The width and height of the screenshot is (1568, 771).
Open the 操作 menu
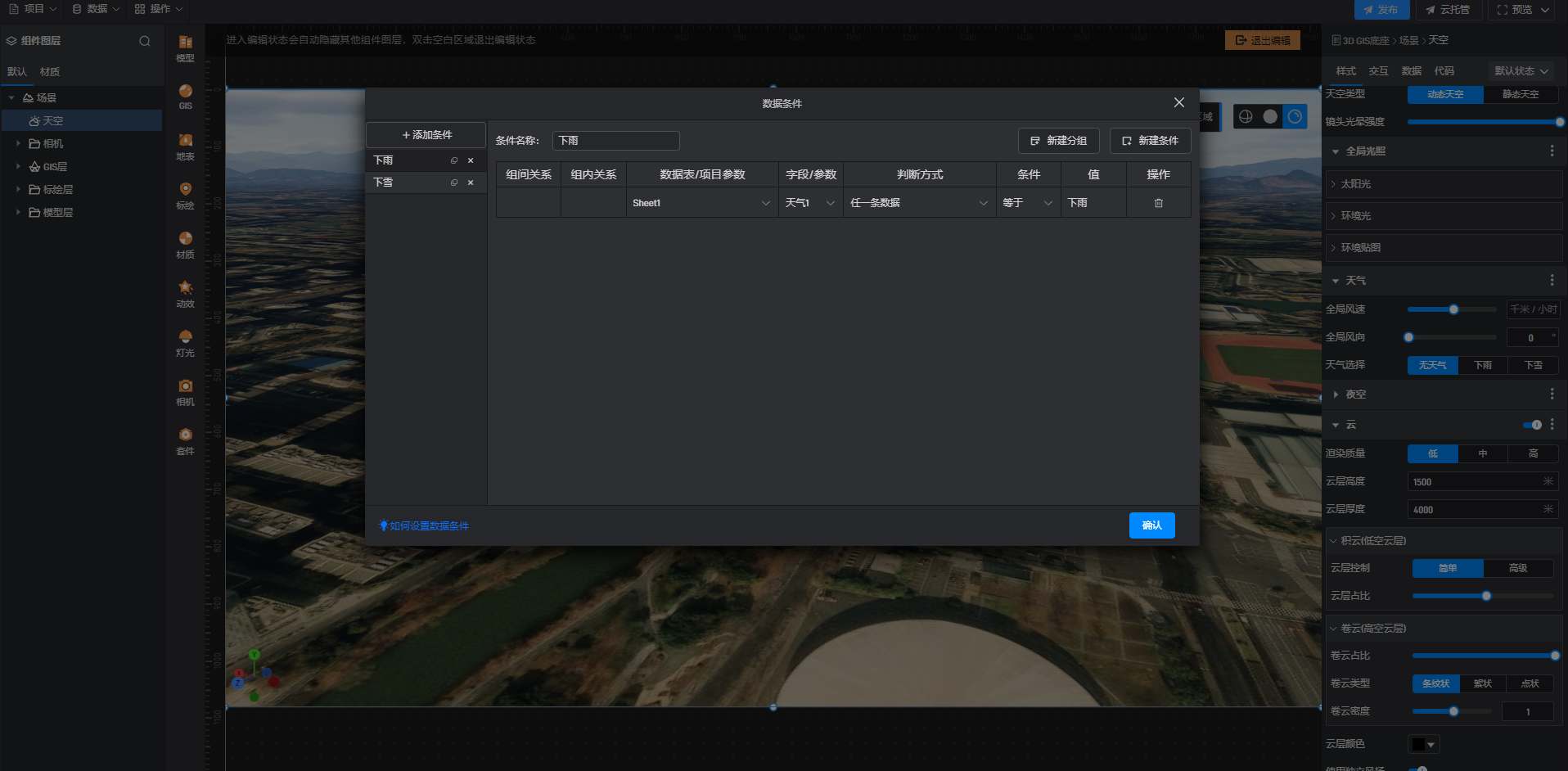click(159, 9)
